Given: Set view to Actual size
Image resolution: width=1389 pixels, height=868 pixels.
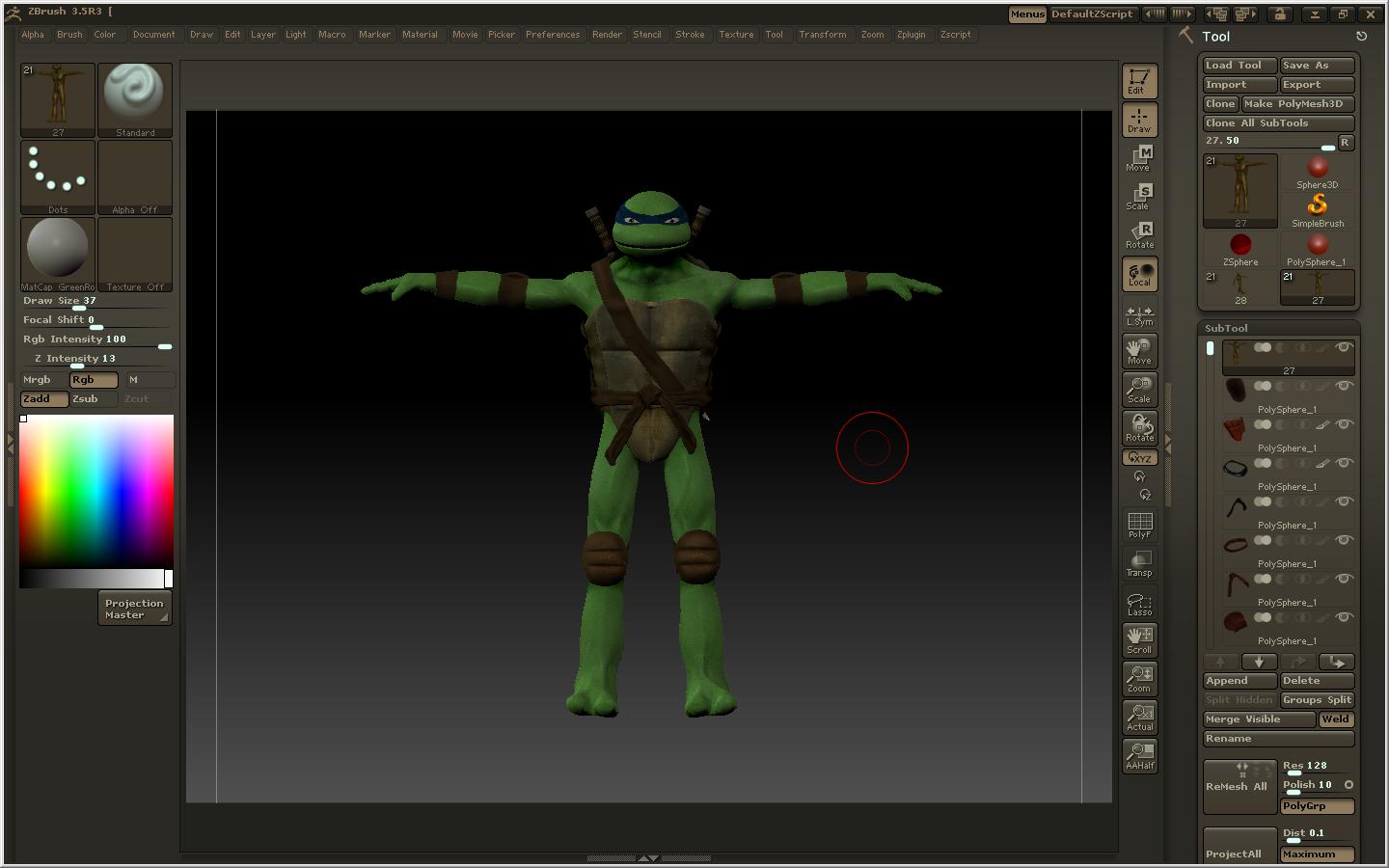Looking at the screenshot, I should click(x=1139, y=718).
